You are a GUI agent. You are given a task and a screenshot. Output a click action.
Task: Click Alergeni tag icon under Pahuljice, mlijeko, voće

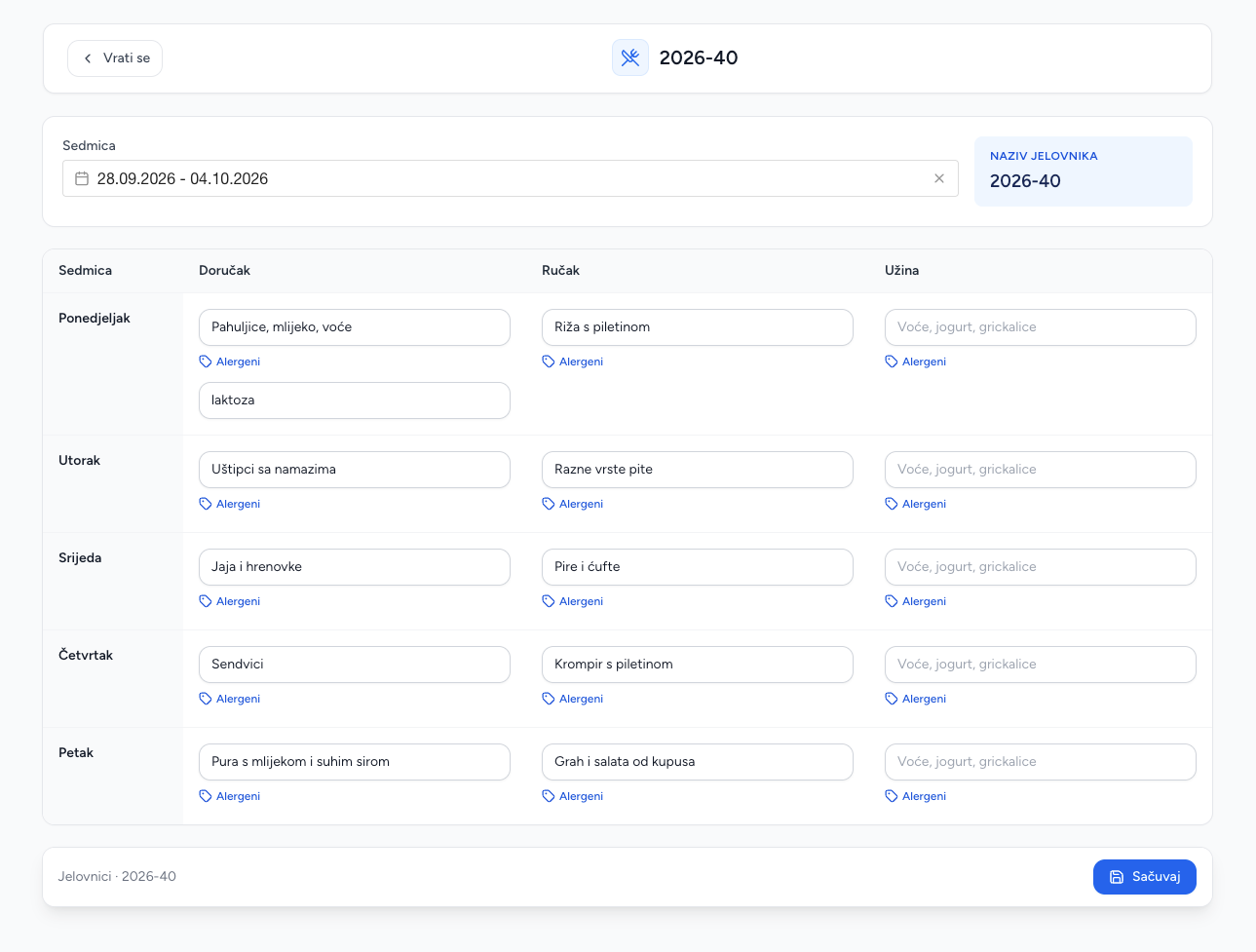[x=206, y=362]
